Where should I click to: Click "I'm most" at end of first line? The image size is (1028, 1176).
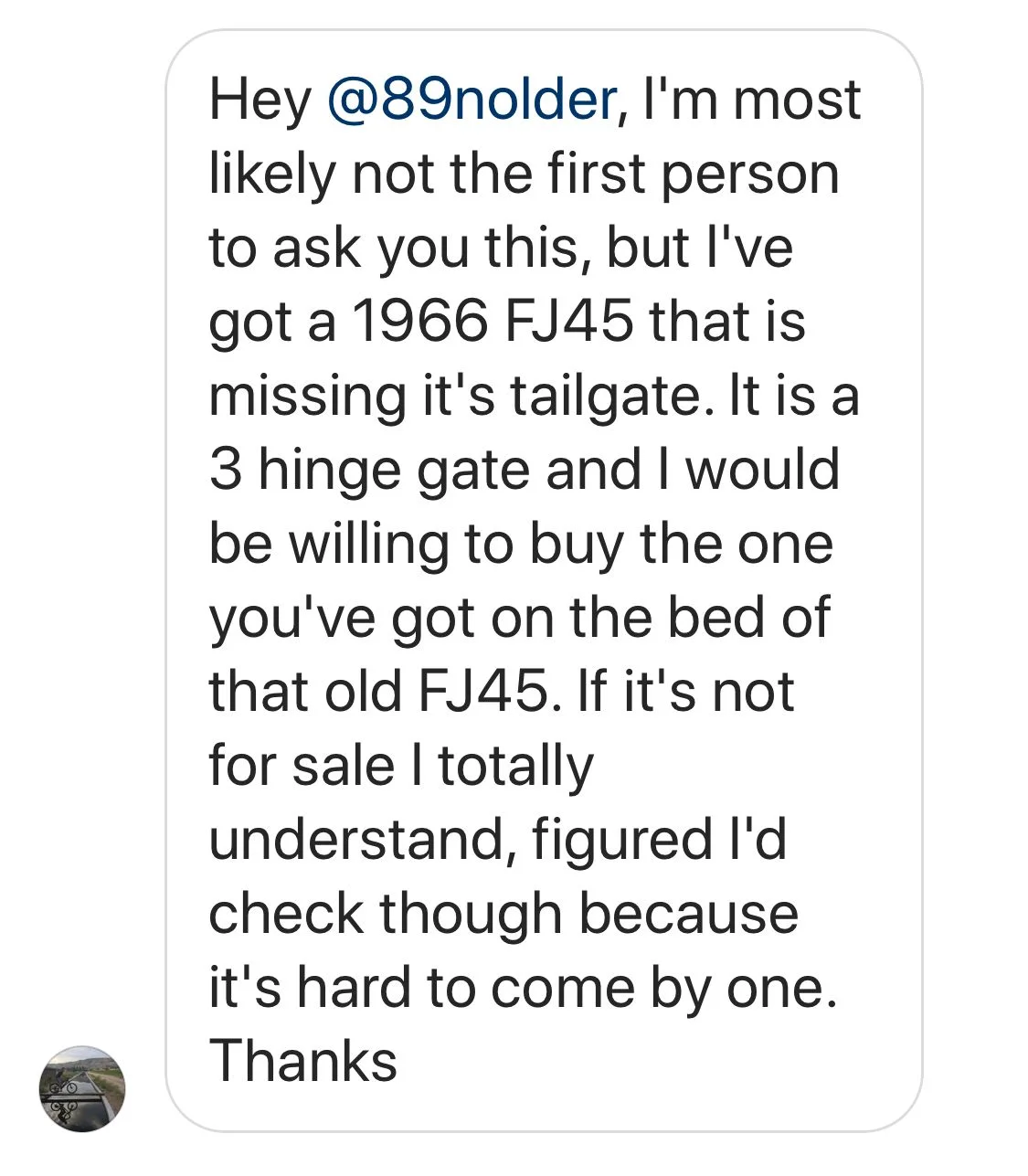pos(751,101)
